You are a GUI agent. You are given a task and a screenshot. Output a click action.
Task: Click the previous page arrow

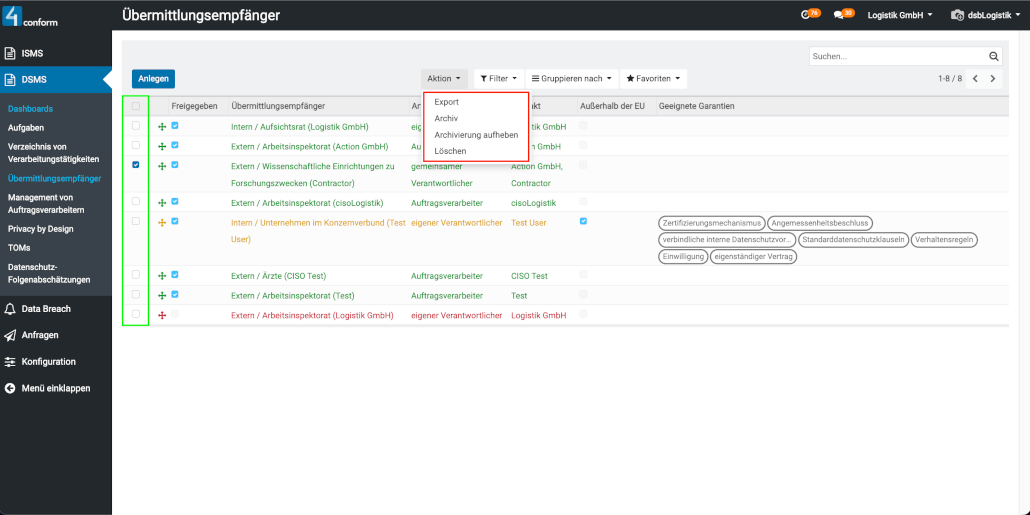pyautogui.click(x=975, y=79)
